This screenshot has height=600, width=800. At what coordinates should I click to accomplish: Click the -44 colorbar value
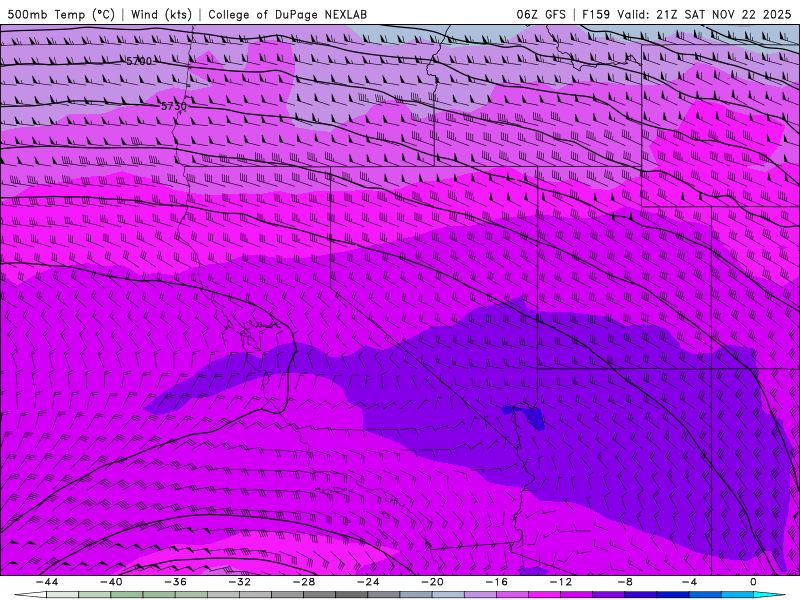pyautogui.click(x=47, y=582)
